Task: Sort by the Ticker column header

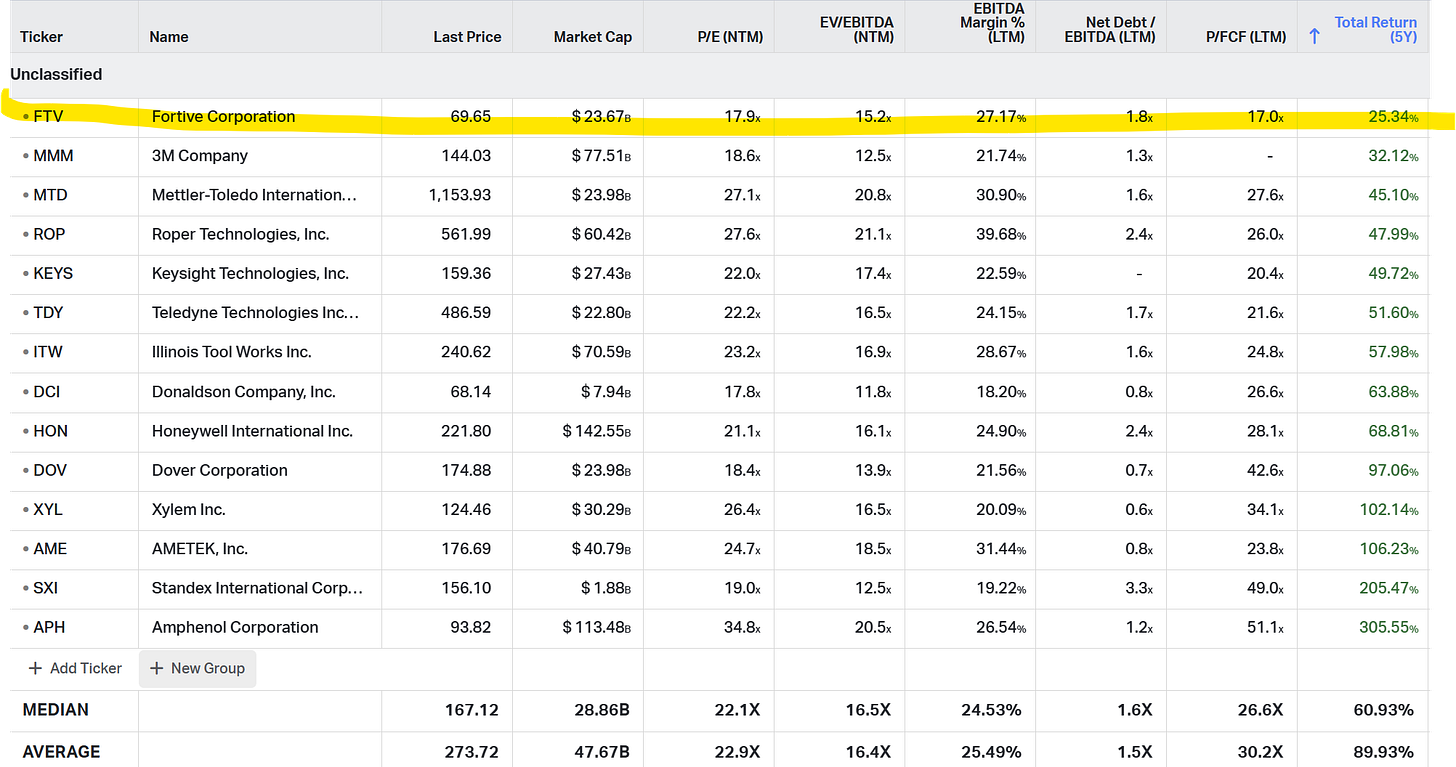Action: [41, 37]
